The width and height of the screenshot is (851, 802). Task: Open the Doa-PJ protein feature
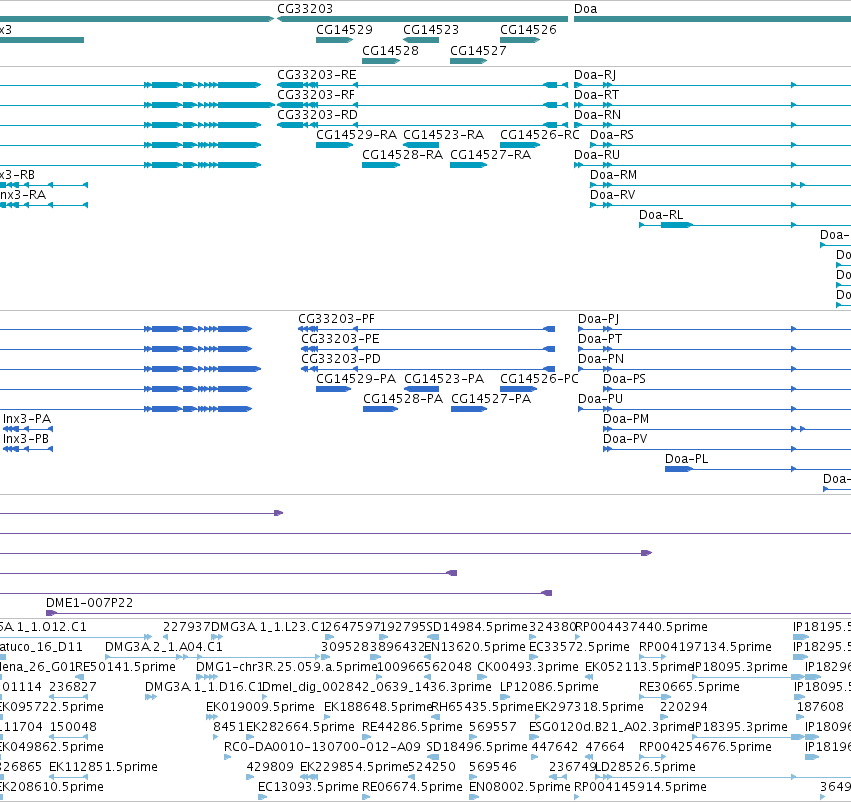click(714, 329)
